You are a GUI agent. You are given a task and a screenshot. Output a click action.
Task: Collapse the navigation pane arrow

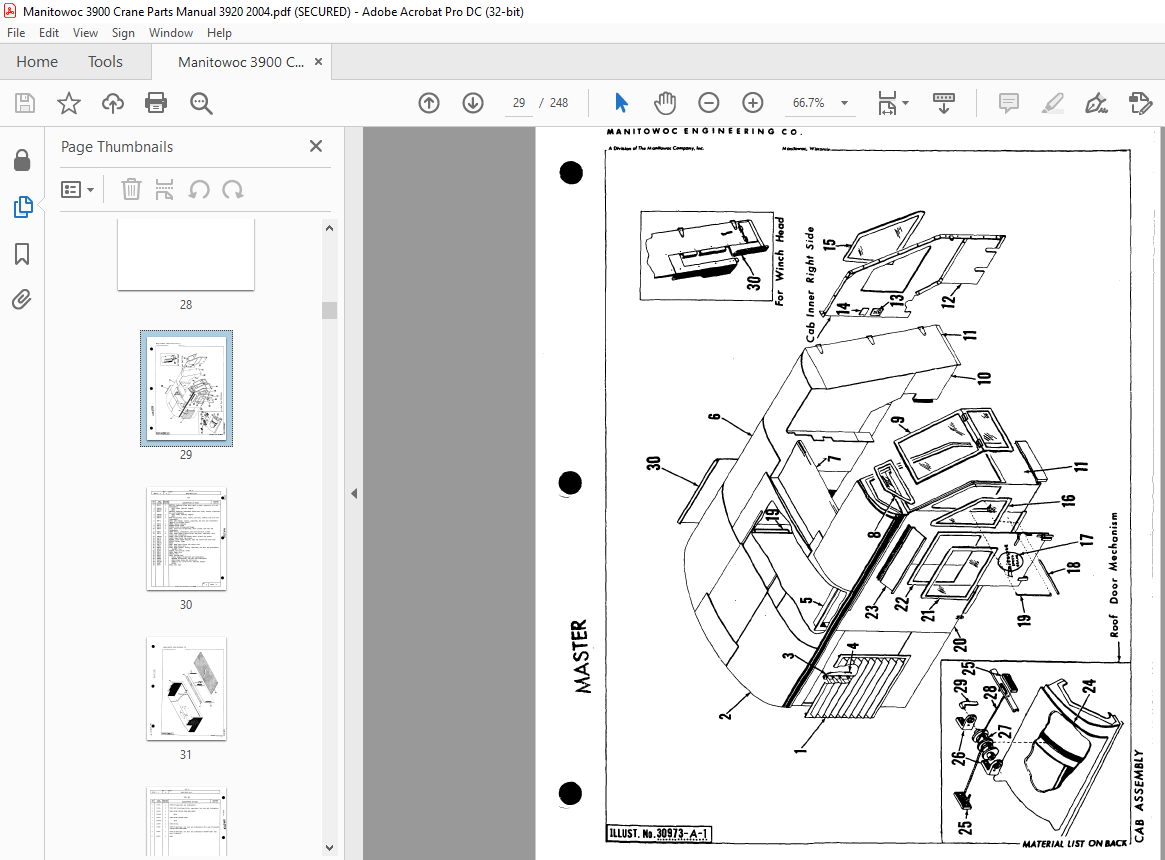(x=354, y=494)
